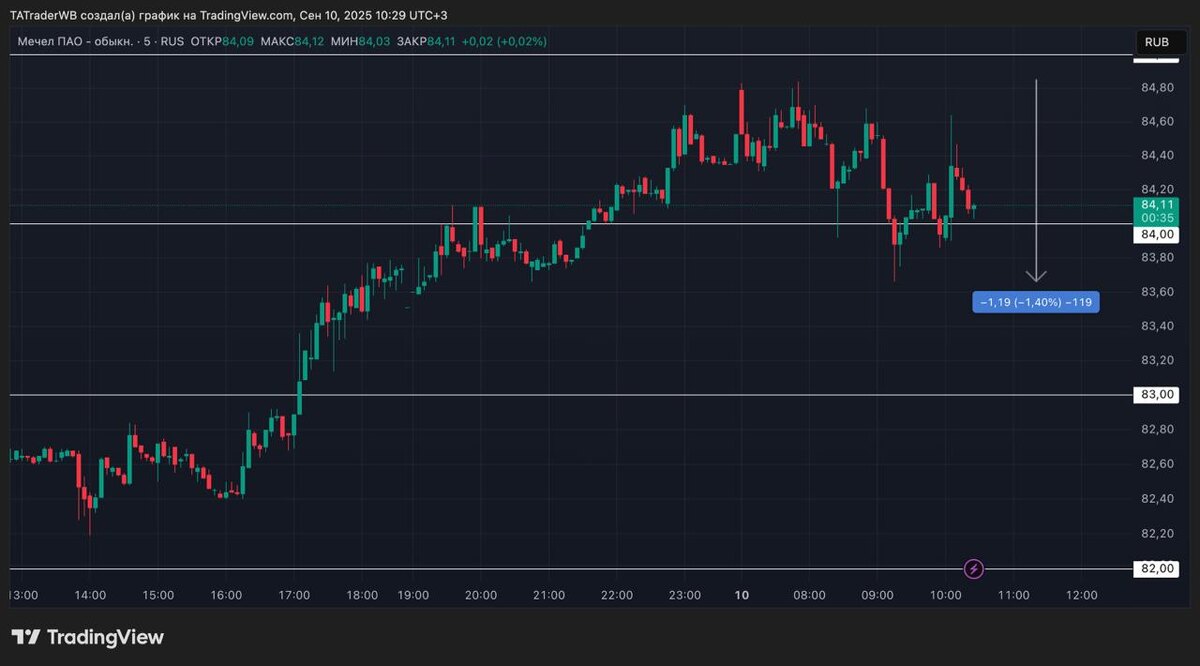Click the TradingView logo link
Viewport: 1200px width, 666px height.
[87, 637]
